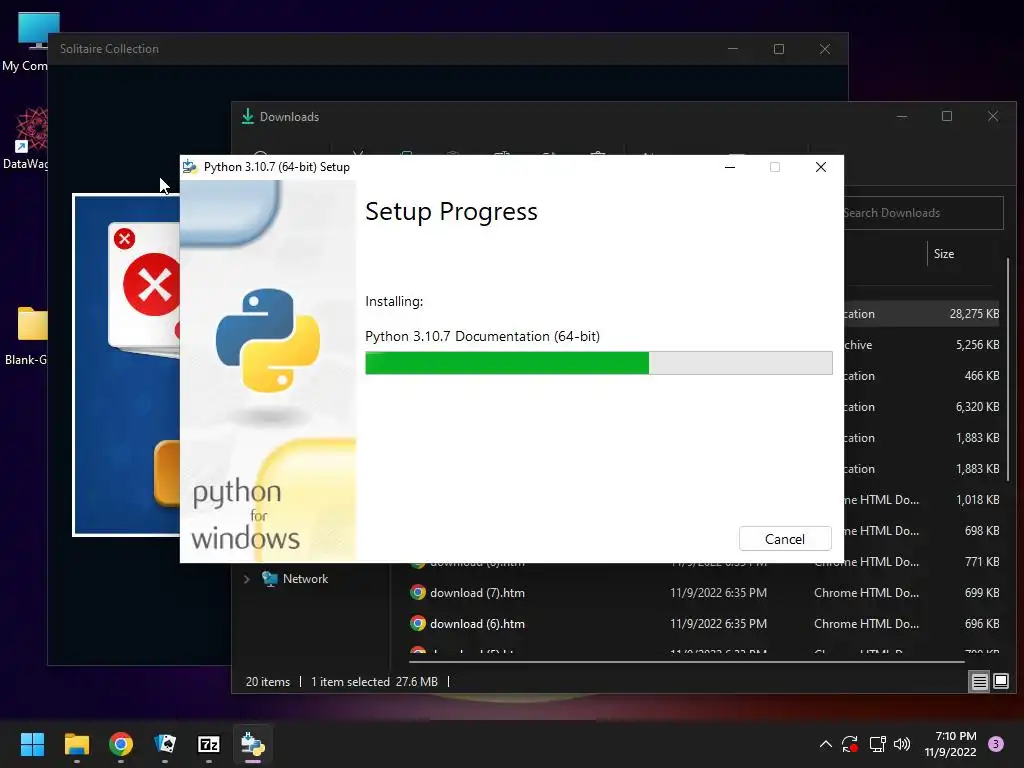The width and height of the screenshot is (1024, 768).
Task: Click download (7).htm date 11/9/2022 6:35 PM
Action: [718, 593]
